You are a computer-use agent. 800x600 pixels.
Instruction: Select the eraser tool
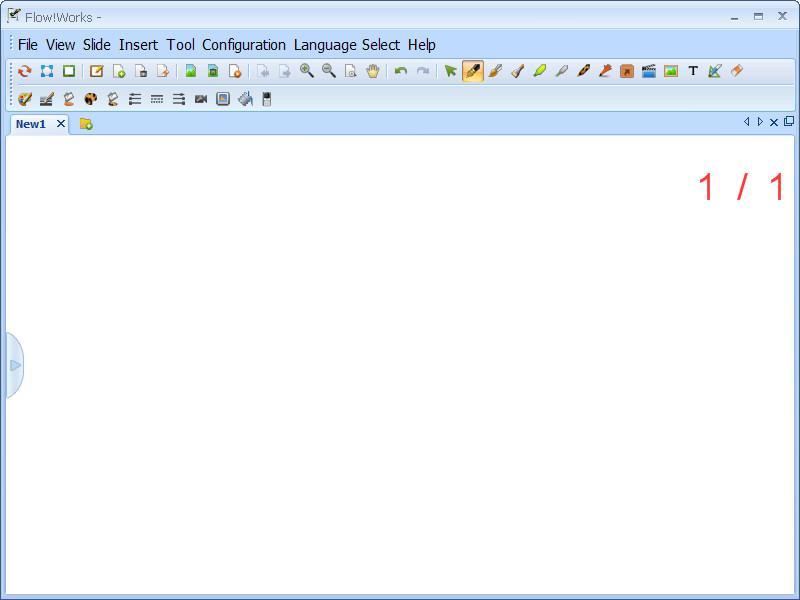737,71
